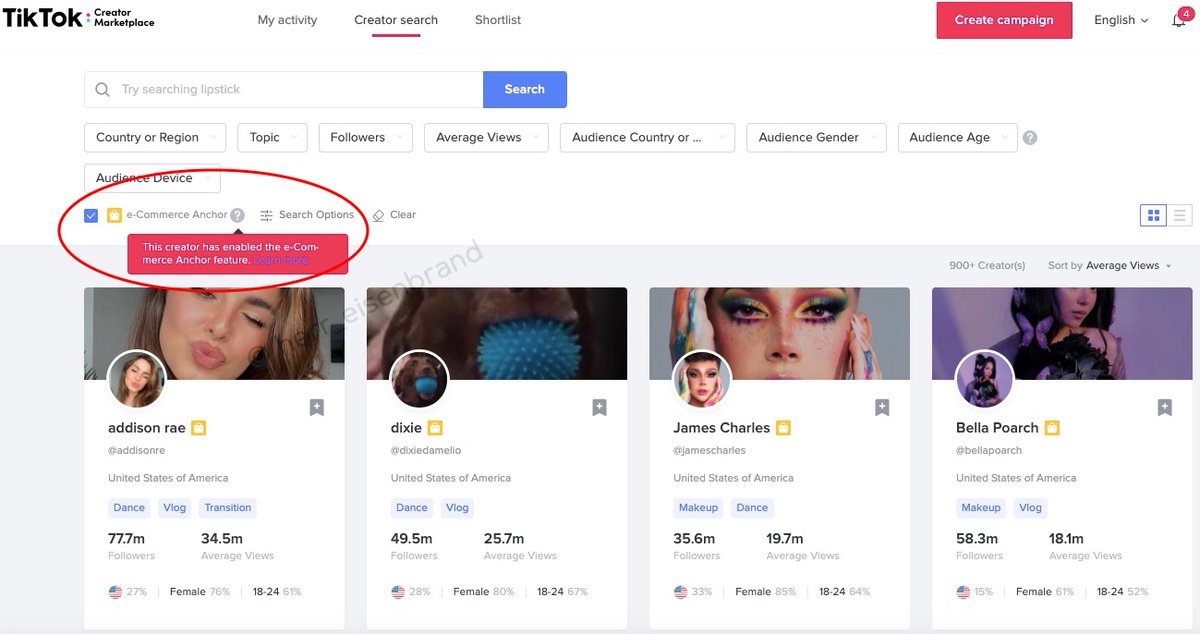Click the Vlog tag on Bella Poarch

1031,508
